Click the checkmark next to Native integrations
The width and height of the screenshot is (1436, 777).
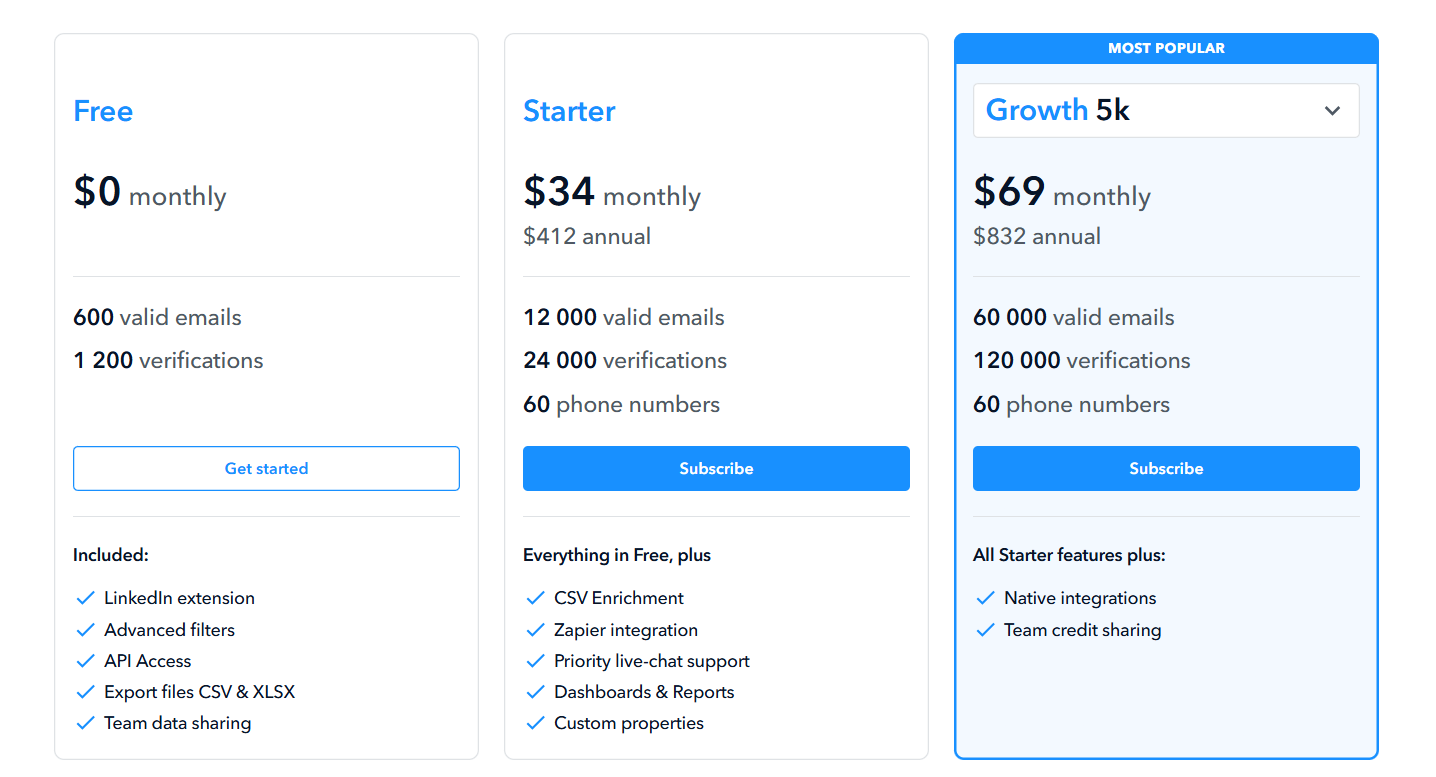pos(985,598)
